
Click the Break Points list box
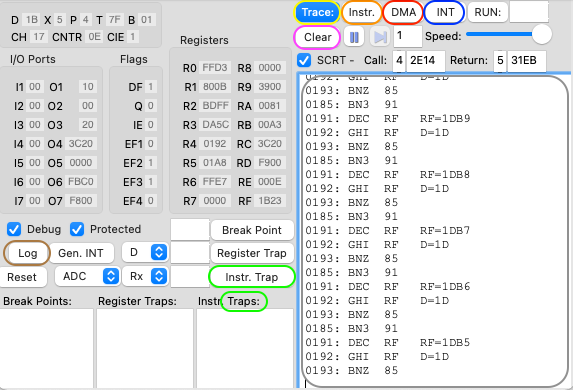pyautogui.click(x=47, y=349)
